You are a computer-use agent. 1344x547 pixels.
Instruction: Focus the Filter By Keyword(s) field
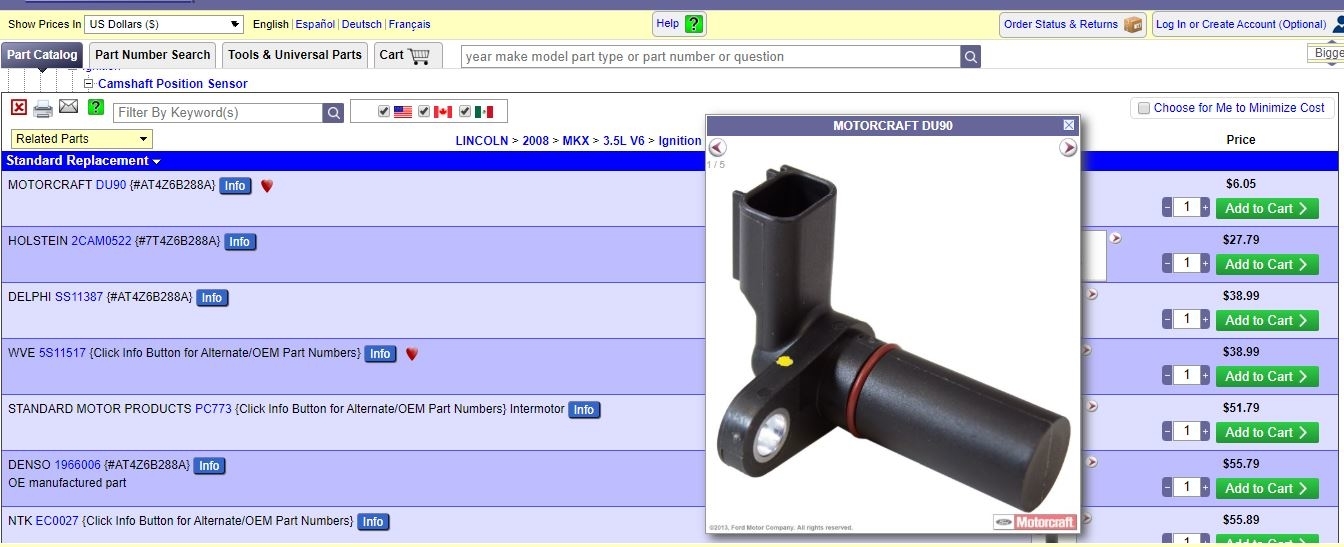click(x=218, y=113)
